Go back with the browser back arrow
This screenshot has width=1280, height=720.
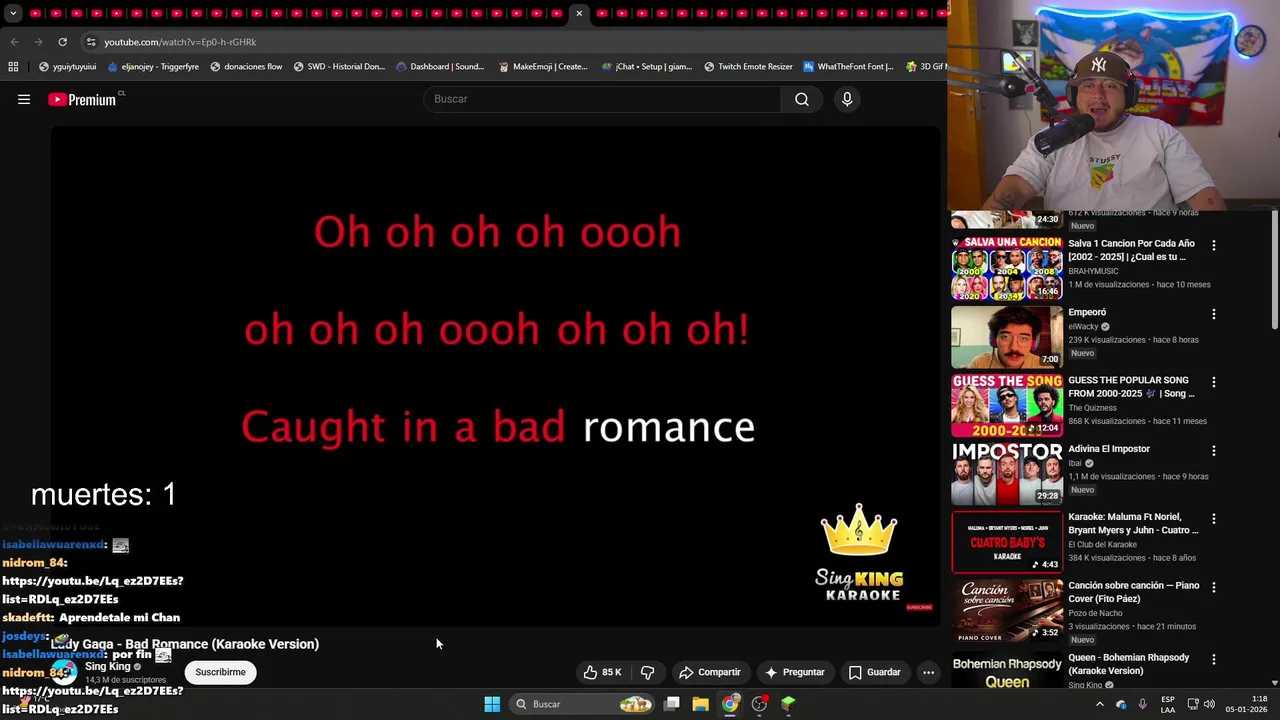(14, 42)
